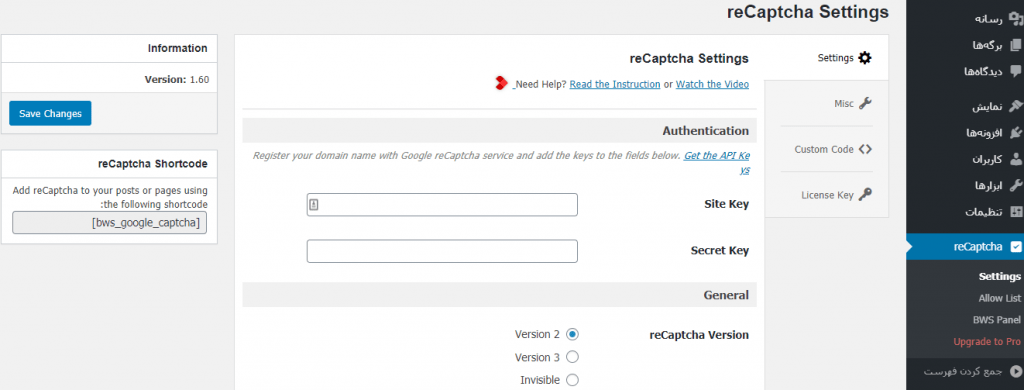Open the Settings tab

coord(826,57)
